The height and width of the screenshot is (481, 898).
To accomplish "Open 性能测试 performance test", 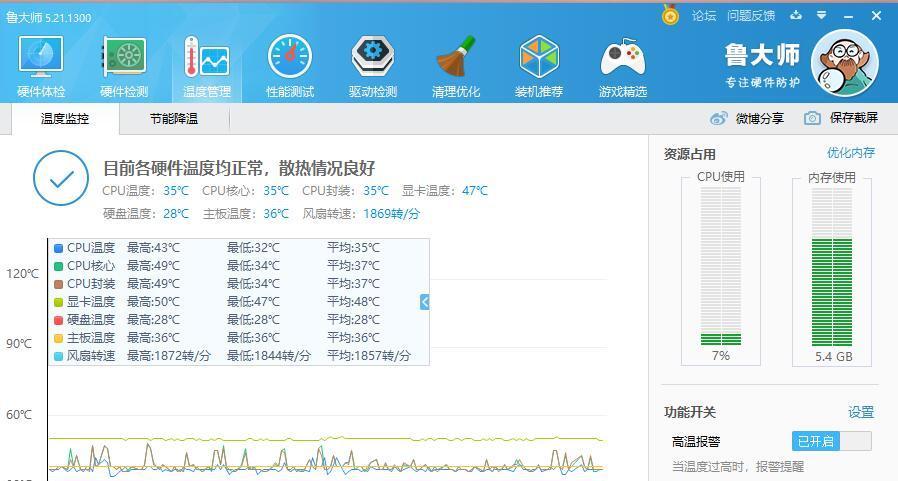I will pyautogui.click(x=290, y=66).
